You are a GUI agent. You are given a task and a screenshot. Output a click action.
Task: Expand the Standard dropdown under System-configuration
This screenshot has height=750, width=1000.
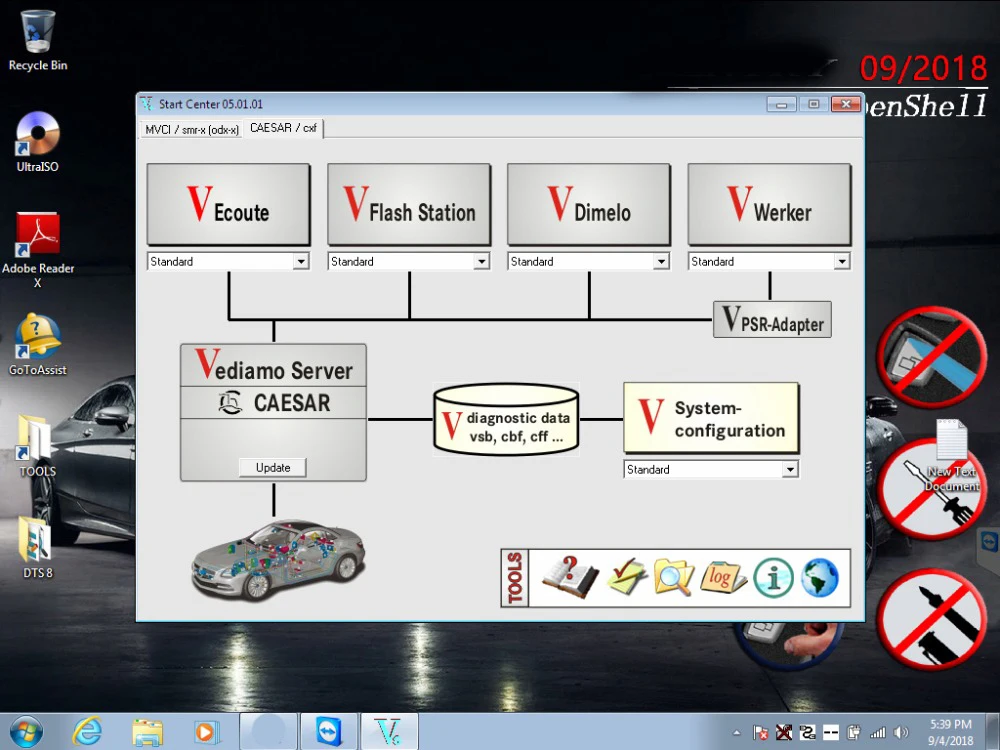point(790,469)
